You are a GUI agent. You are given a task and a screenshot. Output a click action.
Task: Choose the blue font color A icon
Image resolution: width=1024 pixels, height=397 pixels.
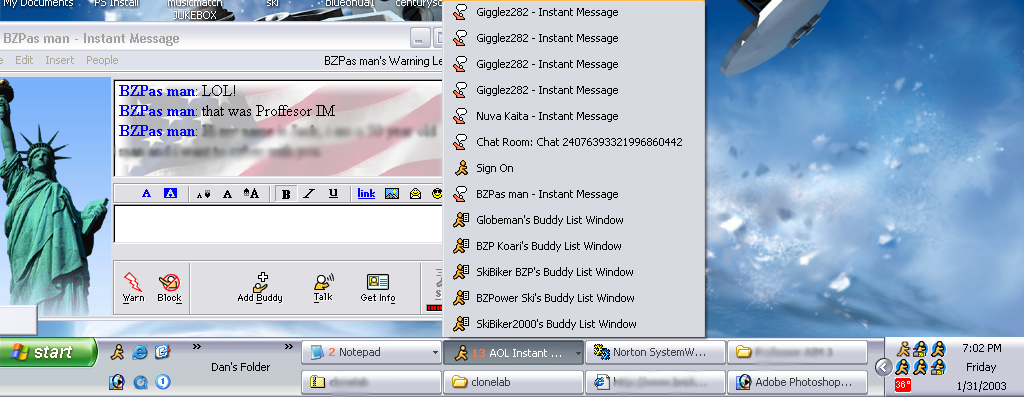(146, 194)
